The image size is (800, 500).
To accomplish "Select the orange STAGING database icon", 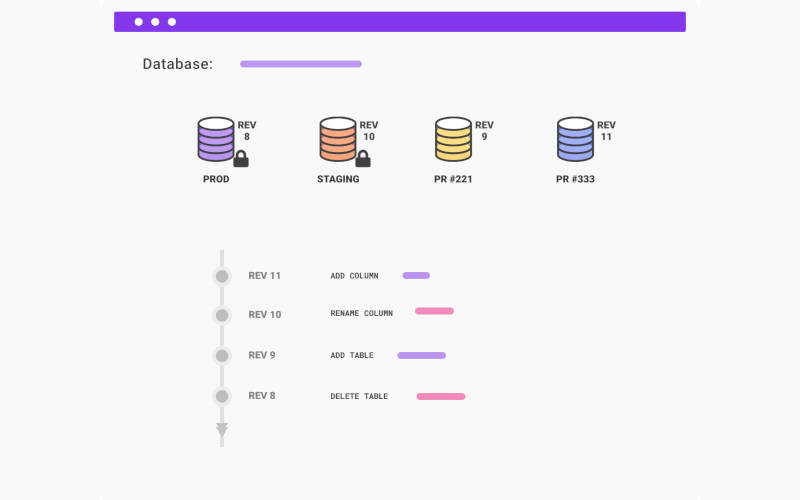I will tap(338, 139).
